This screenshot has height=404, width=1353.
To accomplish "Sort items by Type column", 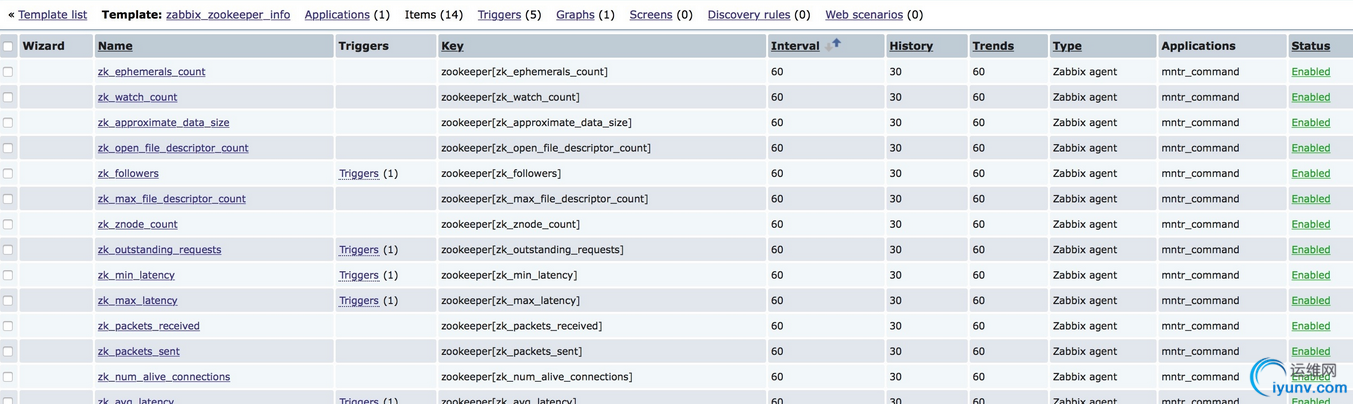I will click(x=1067, y=46).
